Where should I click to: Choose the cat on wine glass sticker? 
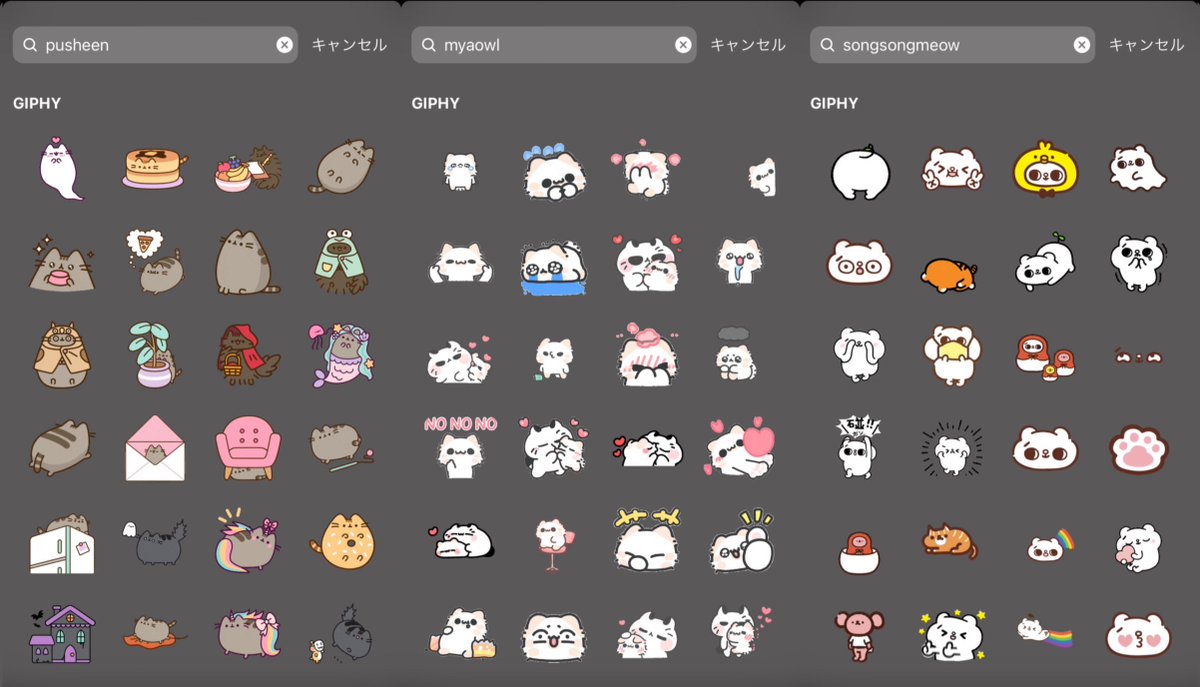(x=552, y=544)
